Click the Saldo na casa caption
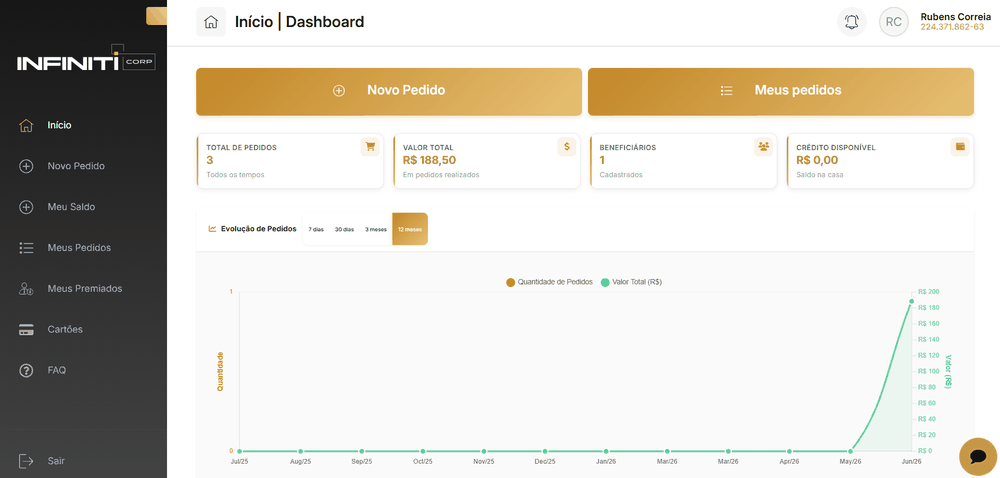 click(x=820, y=175)
